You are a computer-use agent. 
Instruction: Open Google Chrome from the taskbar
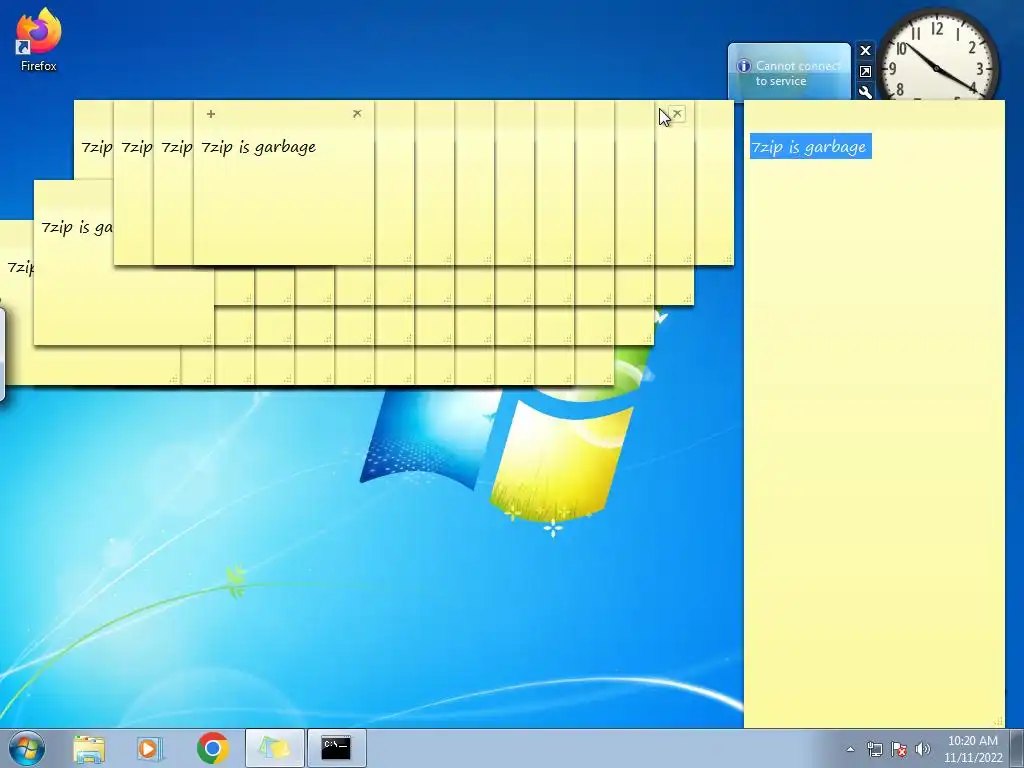click(x=212, y=748)
